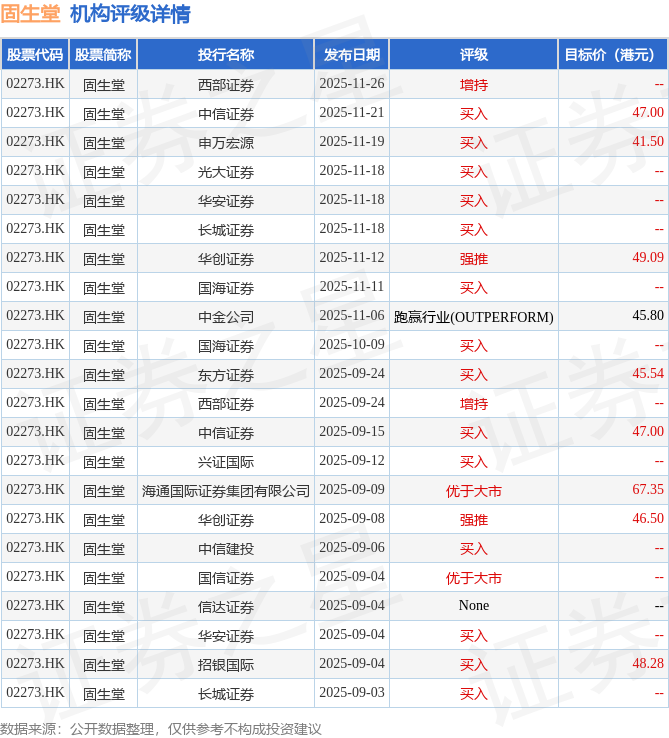Click 强推 rating dated 2025-11-12
This screenshot has height=738, width=669.
(474, 259)
